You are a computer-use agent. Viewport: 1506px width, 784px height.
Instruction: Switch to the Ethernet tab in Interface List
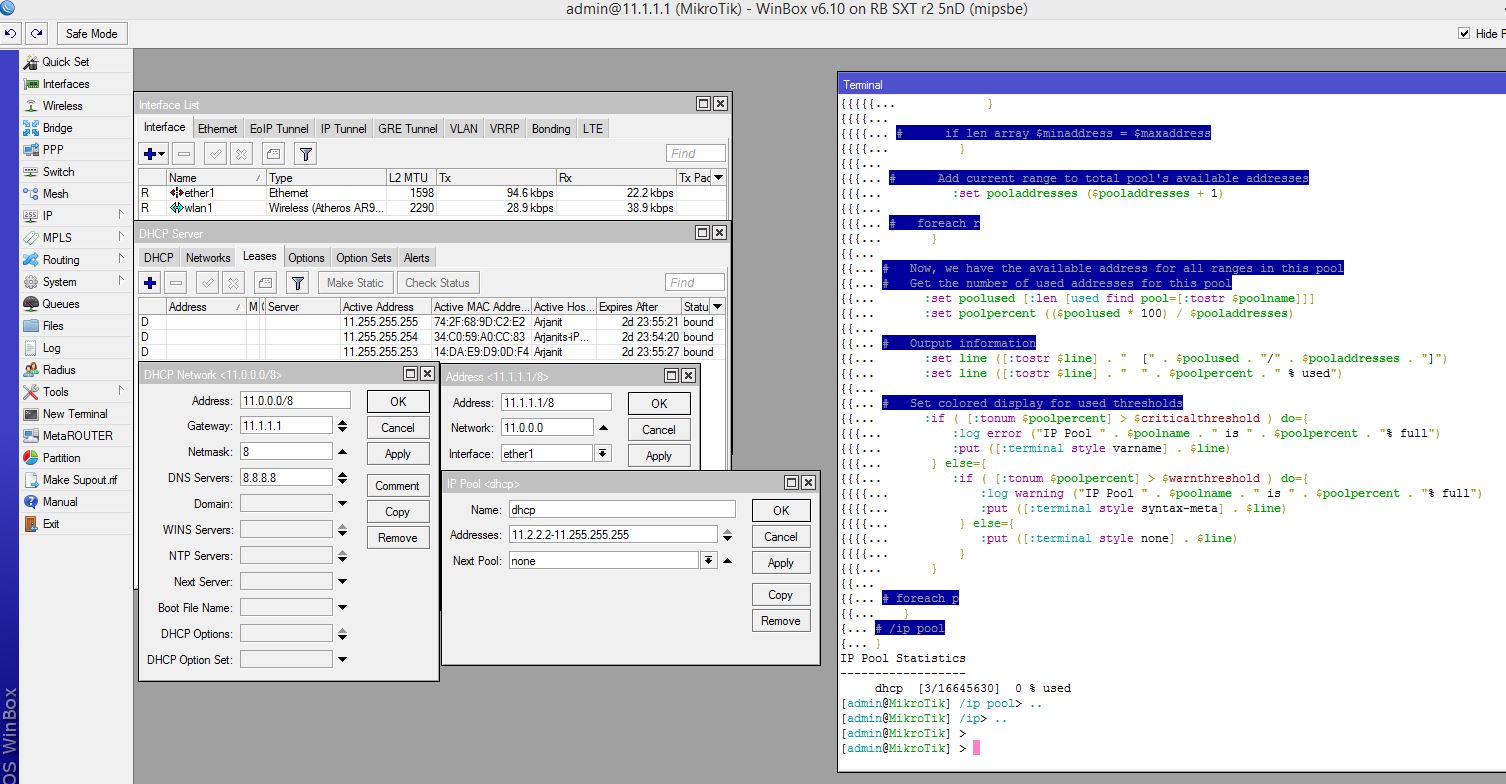point(217,129)
